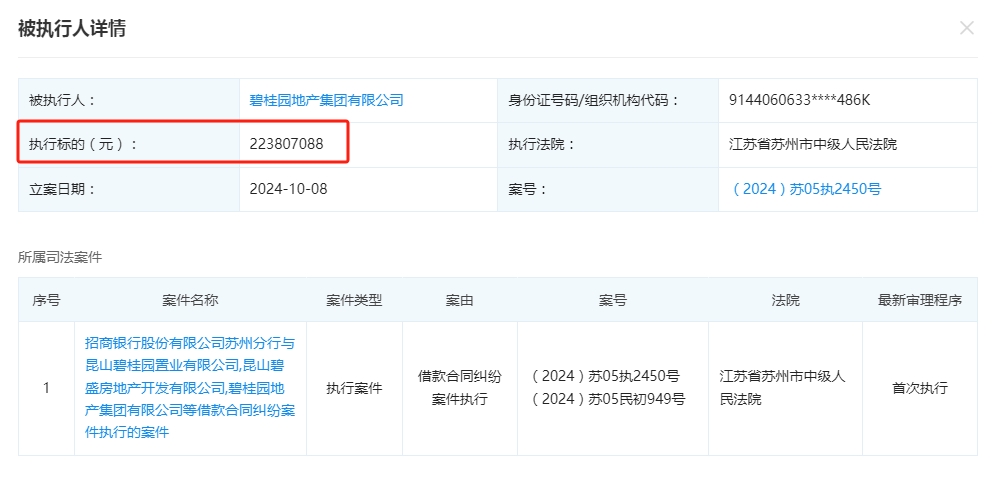Select the 法院 column header
This screenshot has height=482, width=994.
click(x=785, y=300)
